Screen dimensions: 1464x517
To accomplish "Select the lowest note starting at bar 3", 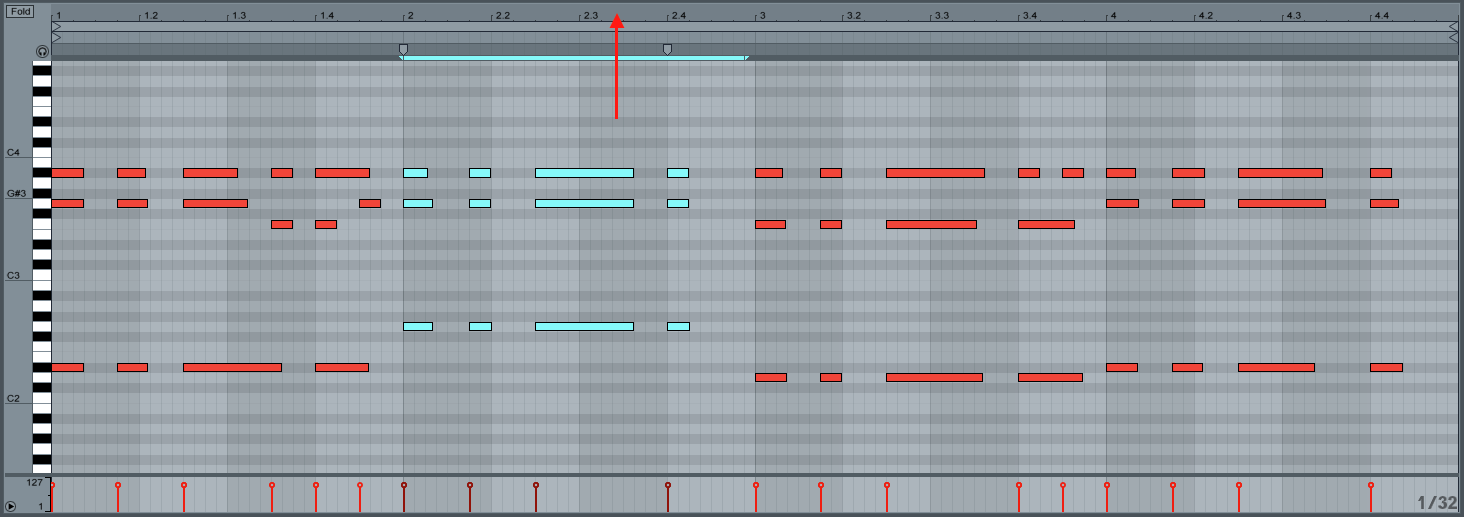I will 771,377.
